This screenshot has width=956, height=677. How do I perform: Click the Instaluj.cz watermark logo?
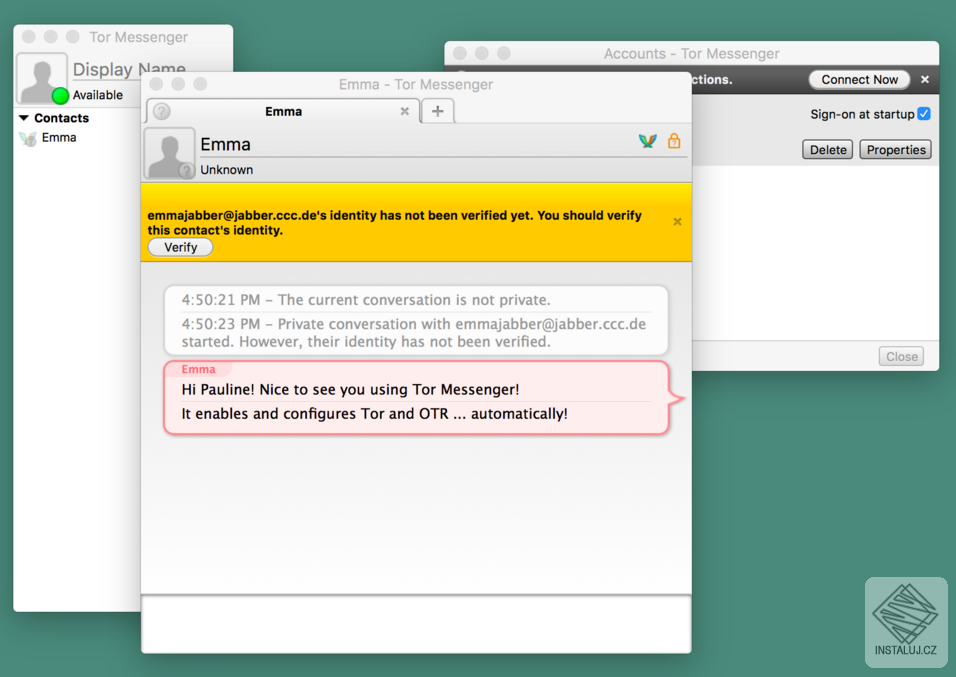coord(905,620)
